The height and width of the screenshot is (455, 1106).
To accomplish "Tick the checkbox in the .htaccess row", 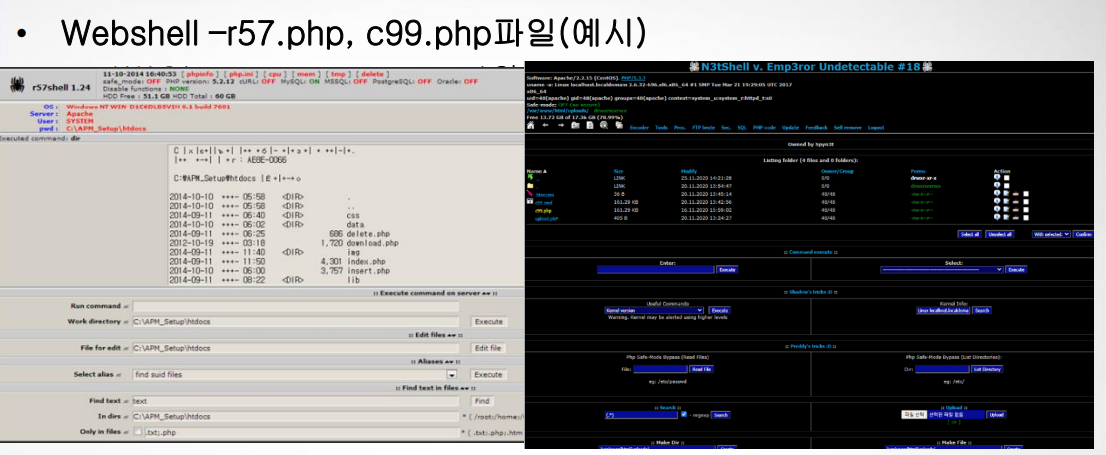I will pyautogui.click(x=1026, y=194).
